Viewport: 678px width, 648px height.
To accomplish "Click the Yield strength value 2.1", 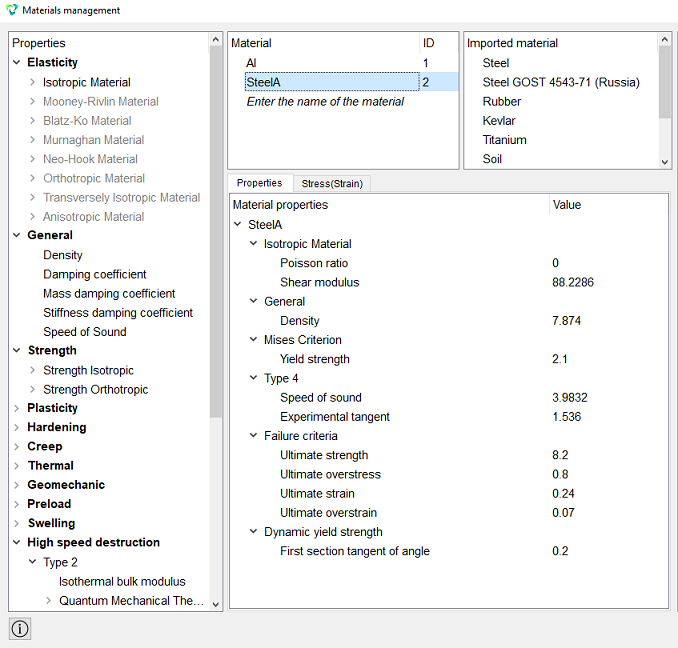I will pyautogui.click(x=560, y=359).
